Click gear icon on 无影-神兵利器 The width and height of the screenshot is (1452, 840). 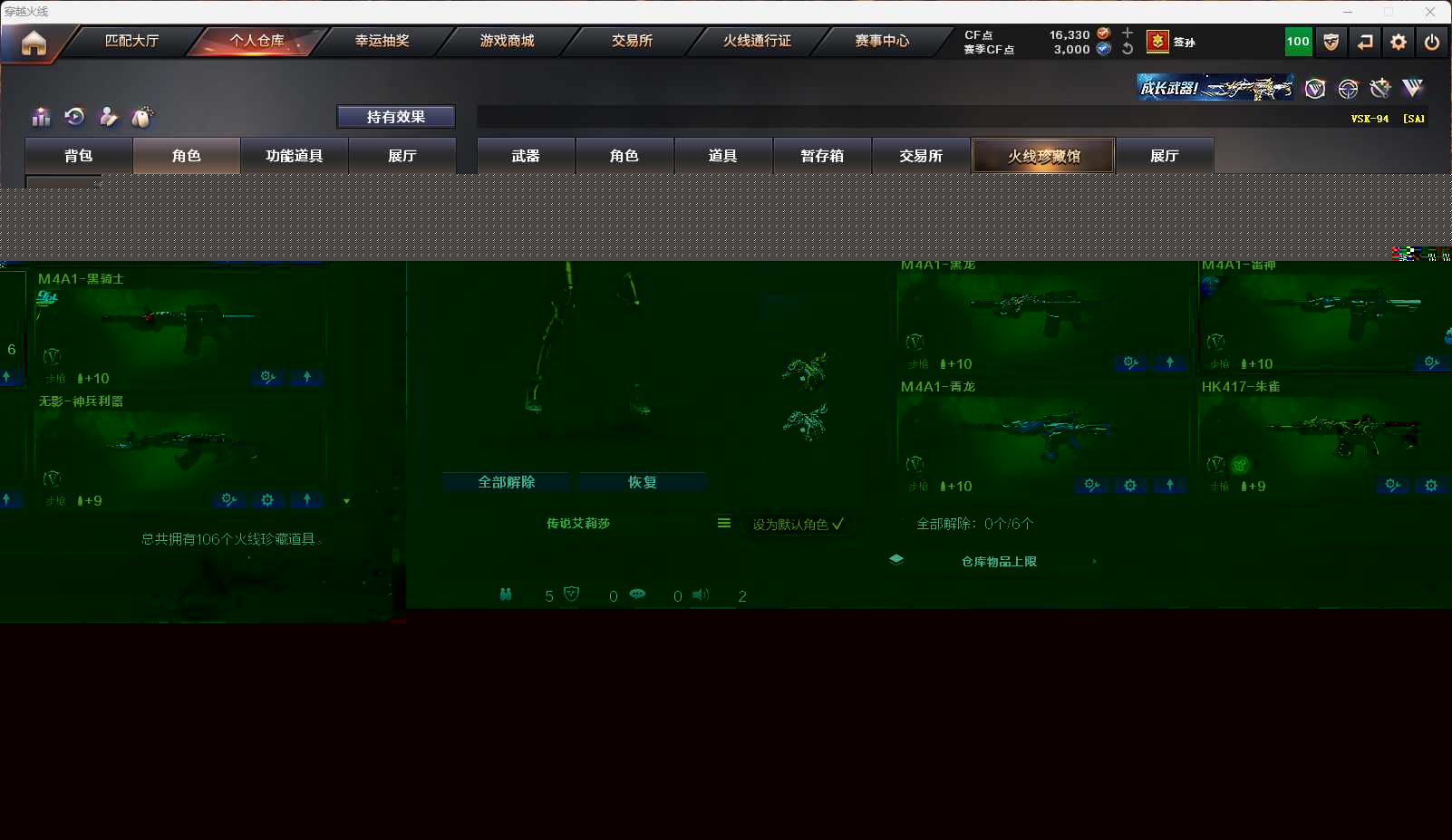pyautogui.click(x=267, y=499)
